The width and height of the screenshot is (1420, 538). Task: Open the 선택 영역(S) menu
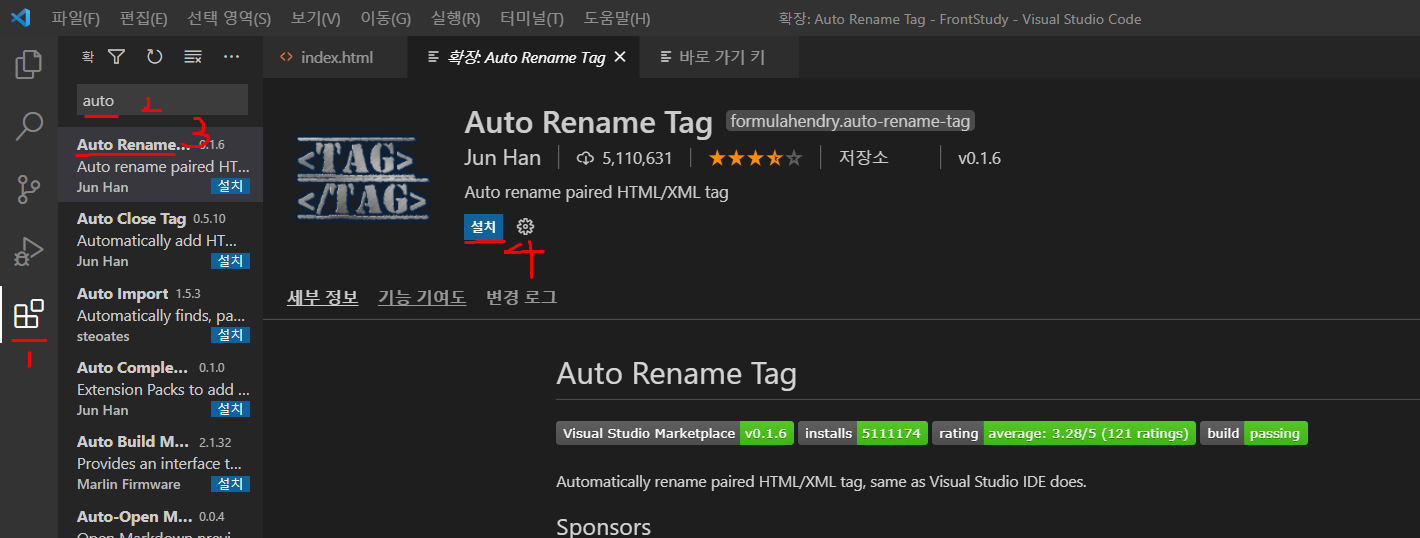pos(229,18)
